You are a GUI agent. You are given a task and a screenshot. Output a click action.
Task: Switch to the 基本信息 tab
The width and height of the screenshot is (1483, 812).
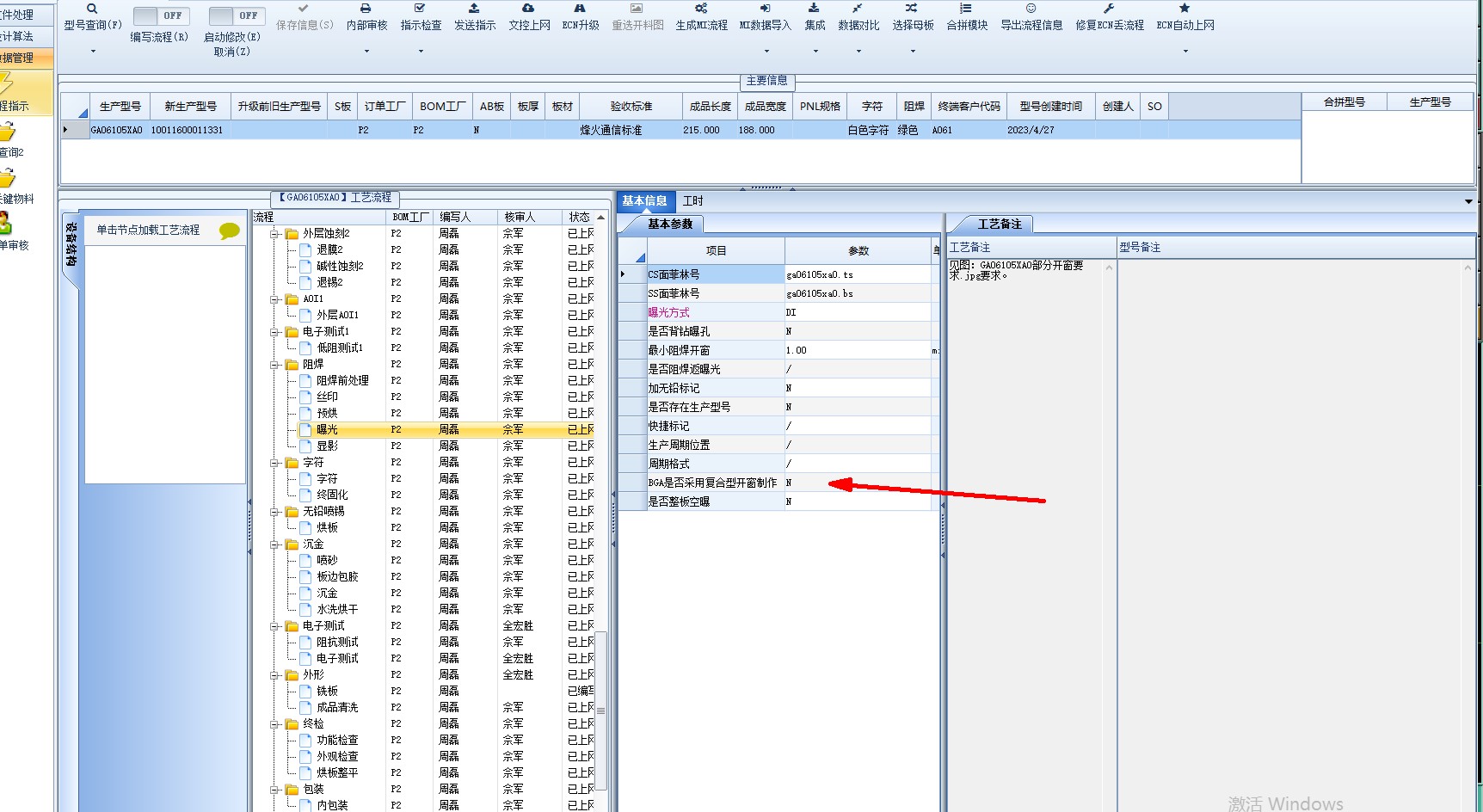(x=644, y=201)
